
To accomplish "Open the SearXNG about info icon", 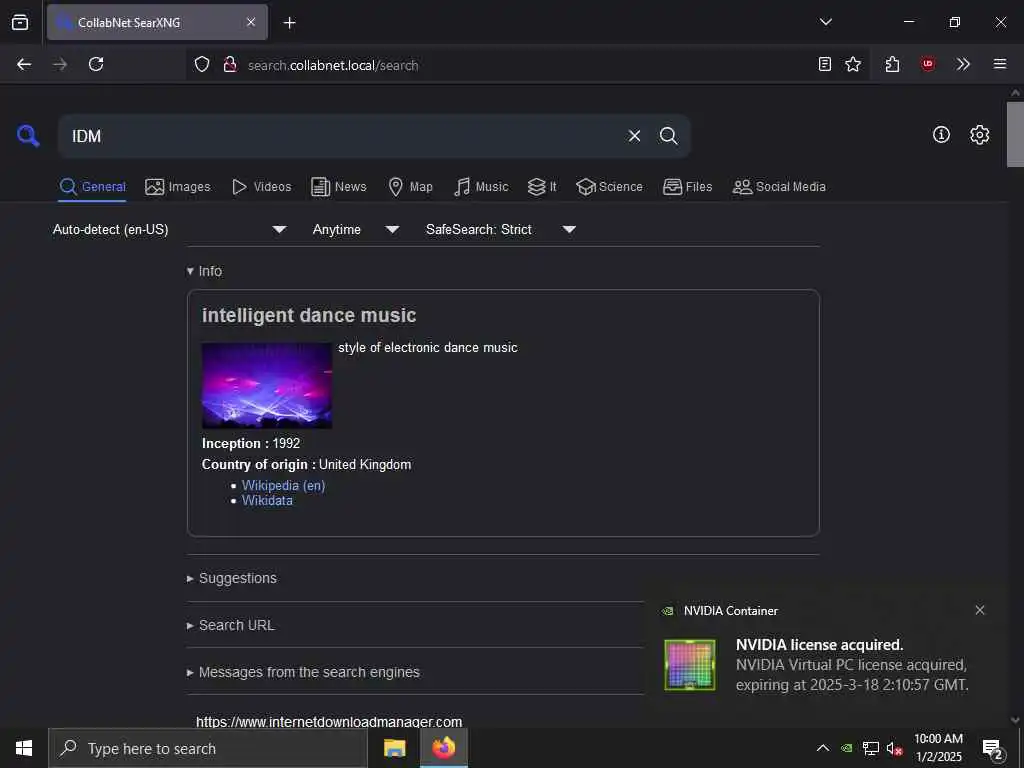I will pos(941,135).
